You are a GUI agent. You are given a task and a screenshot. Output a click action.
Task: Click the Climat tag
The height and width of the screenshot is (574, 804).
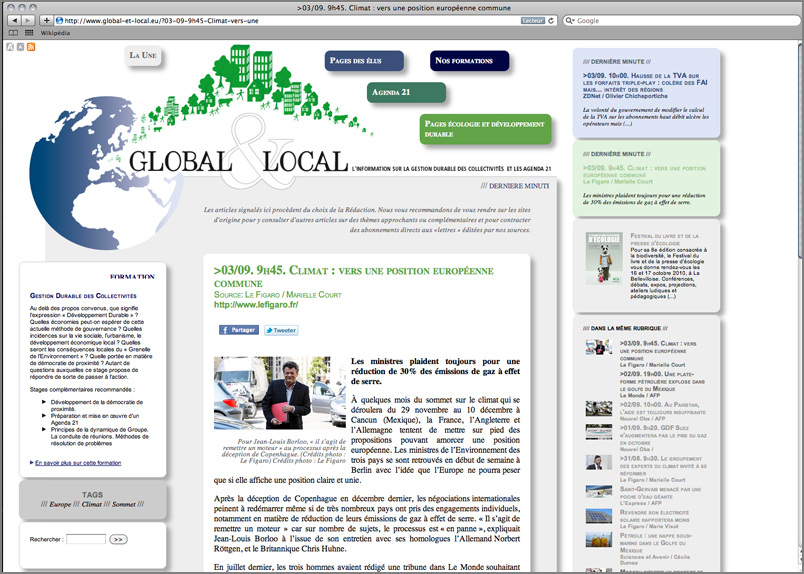coord(92,504)
